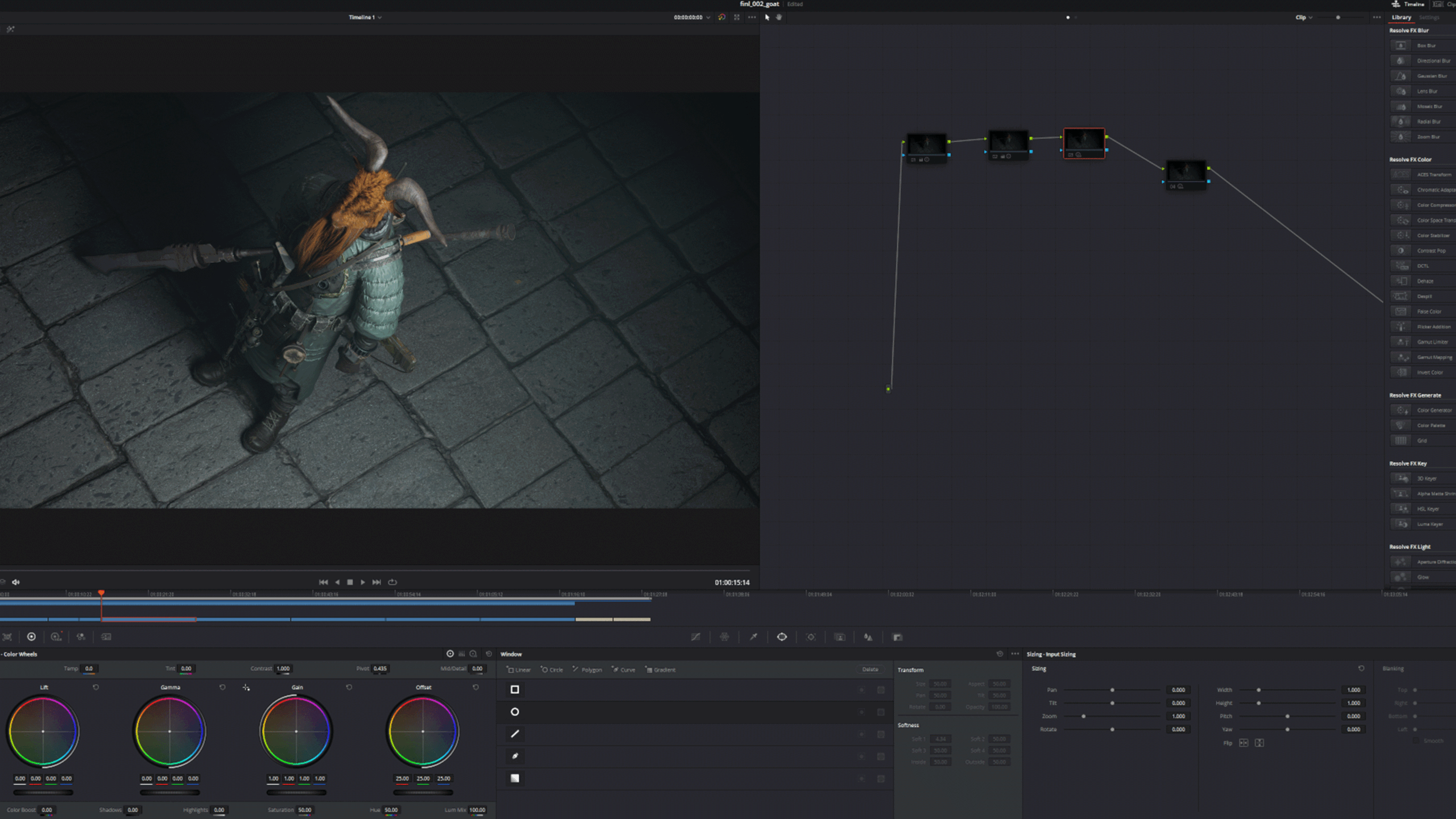Toggle loop playback in transport controls
The image size is (1456, 819).
coord(393,582)
